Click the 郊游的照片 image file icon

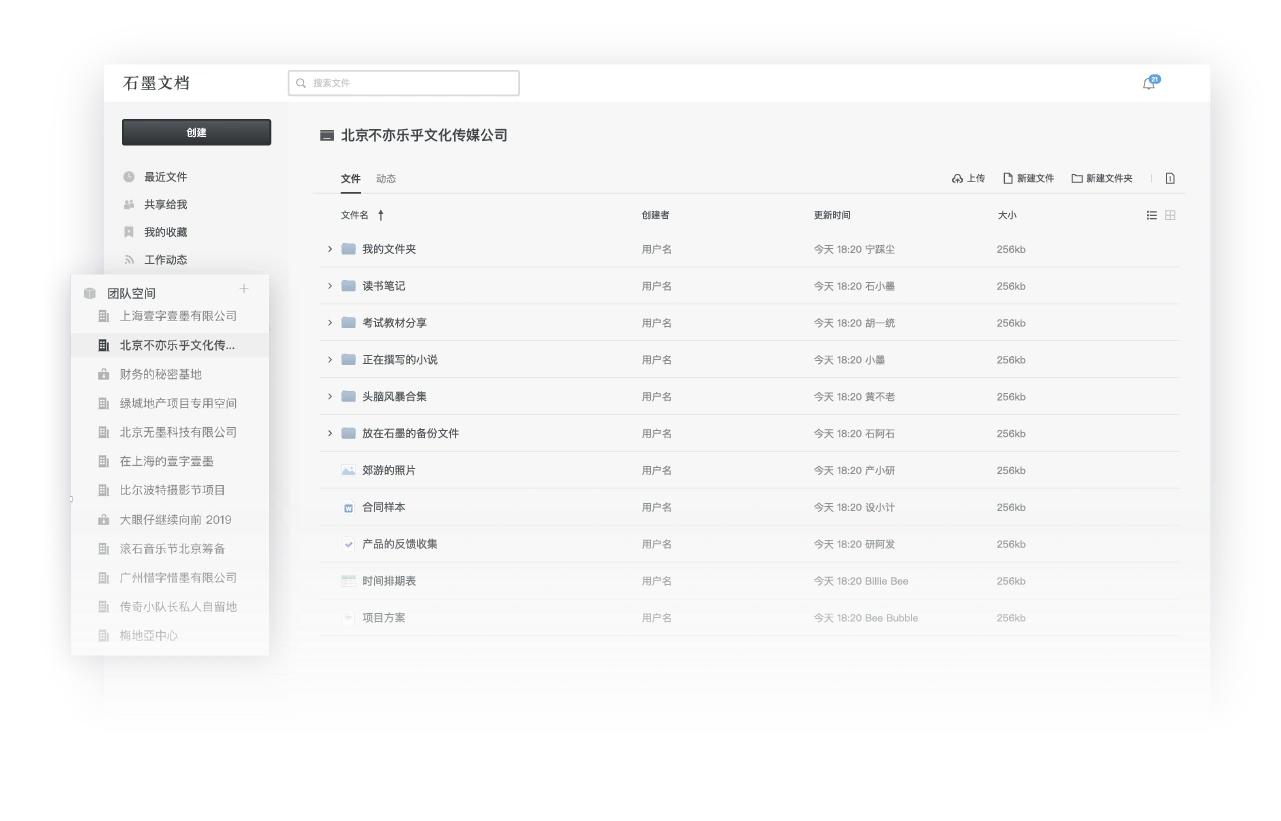coord(348,471)
